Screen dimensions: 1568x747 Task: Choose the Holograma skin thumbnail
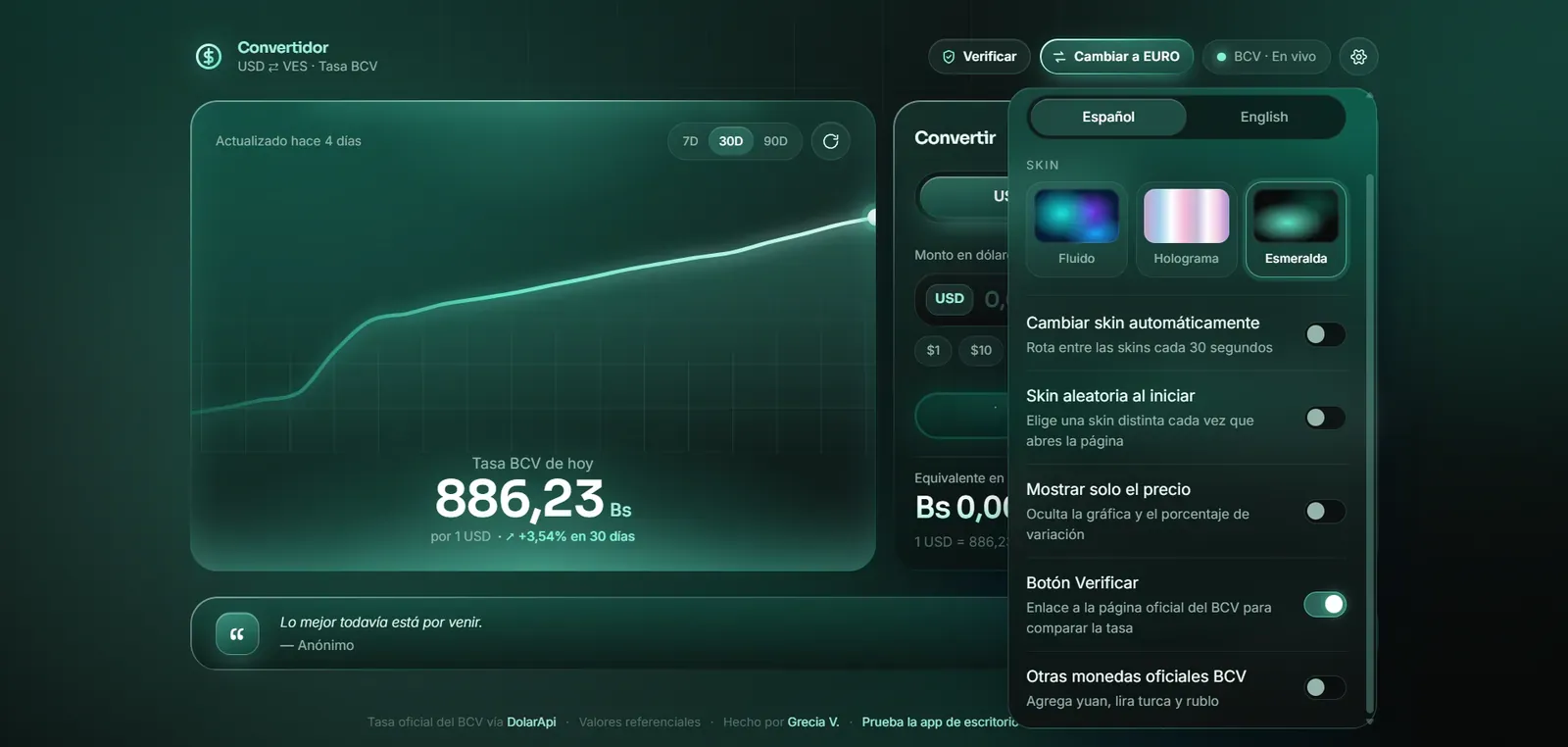click(1186, 229)
